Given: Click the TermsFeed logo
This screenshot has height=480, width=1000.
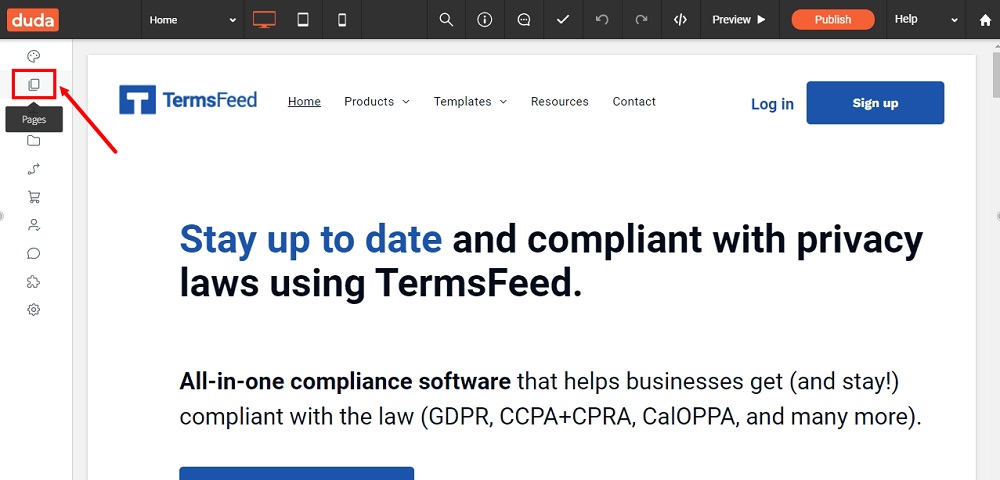Looking at the screenshot, I should (188, 100).
